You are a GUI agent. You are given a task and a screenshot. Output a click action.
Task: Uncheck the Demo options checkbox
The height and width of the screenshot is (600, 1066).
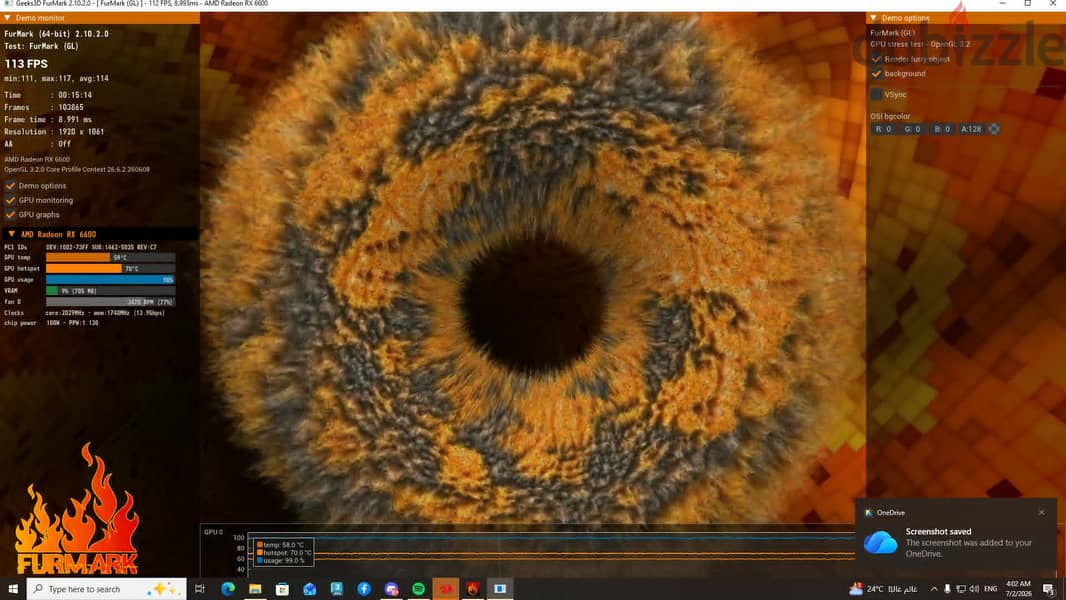coord(10,186)
